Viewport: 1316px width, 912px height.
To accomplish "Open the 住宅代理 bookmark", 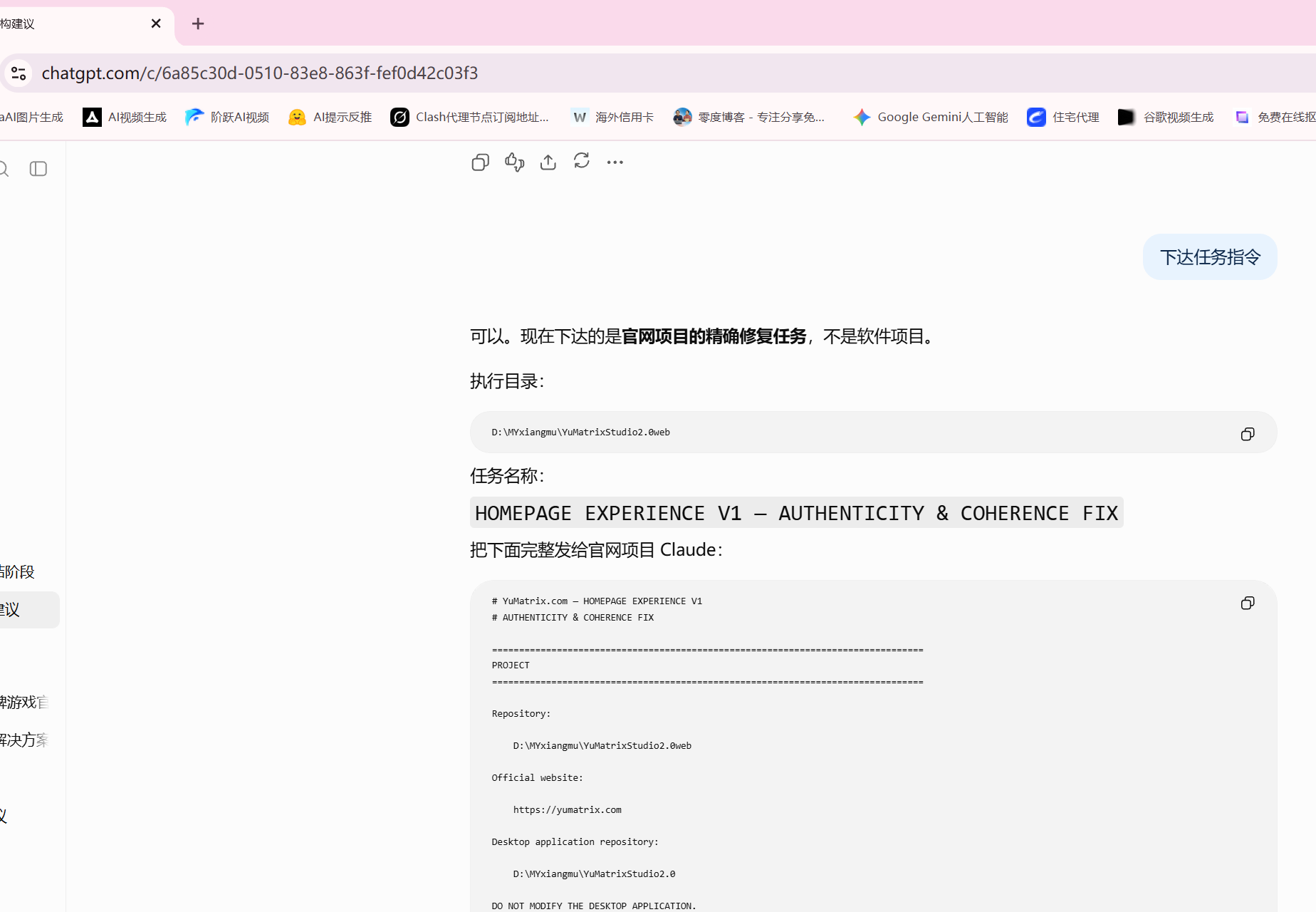I will (1063, 117).
